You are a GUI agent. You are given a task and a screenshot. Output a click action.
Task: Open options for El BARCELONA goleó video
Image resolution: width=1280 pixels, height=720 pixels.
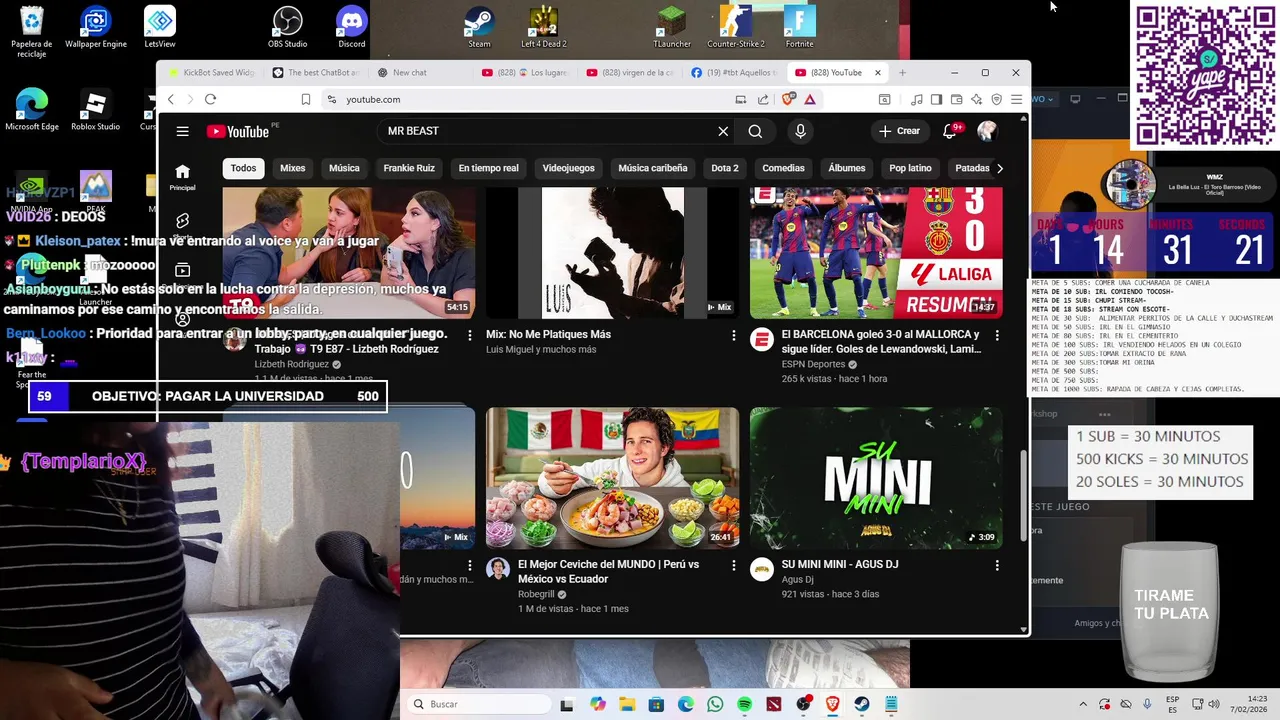point(997,336)
